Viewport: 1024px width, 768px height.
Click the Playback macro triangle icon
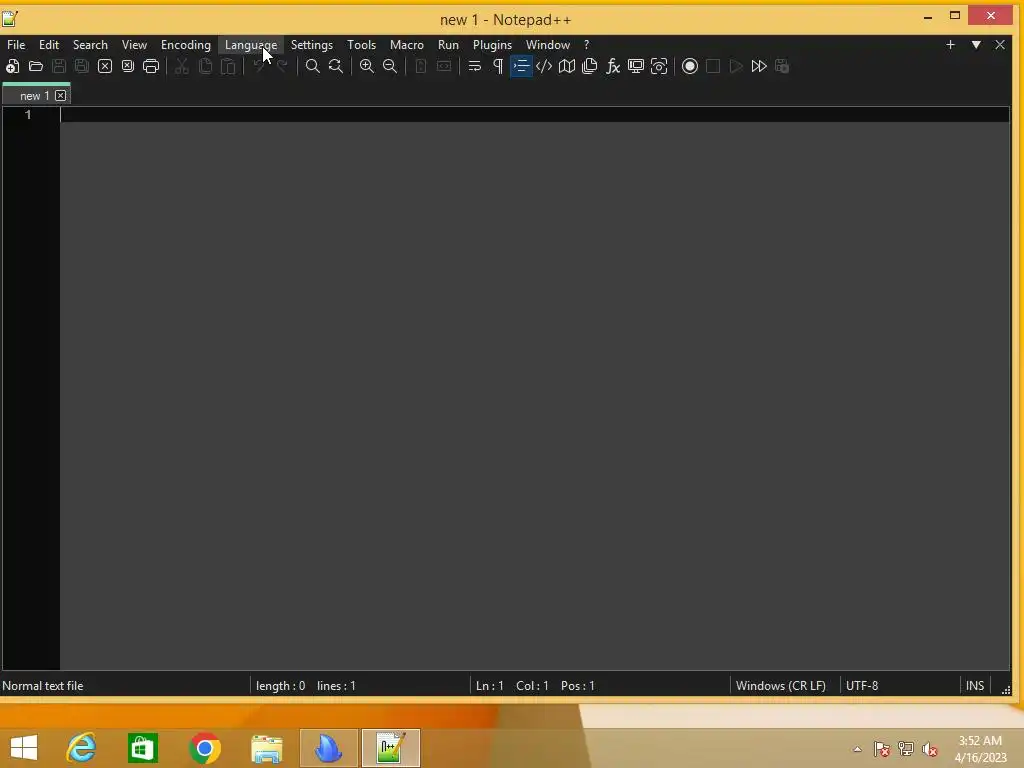tap(736, 66)
